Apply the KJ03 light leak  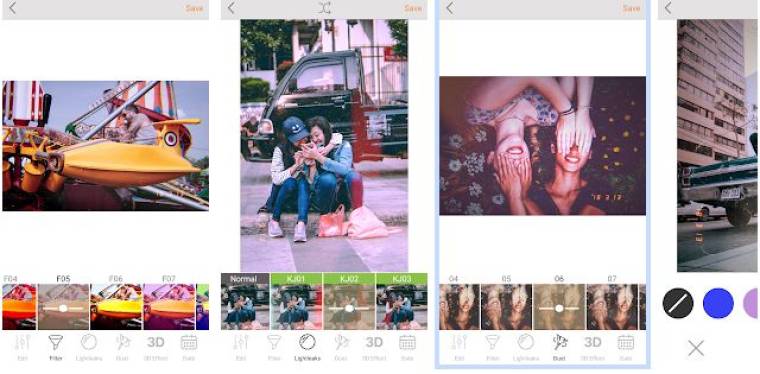pos(402,301)
